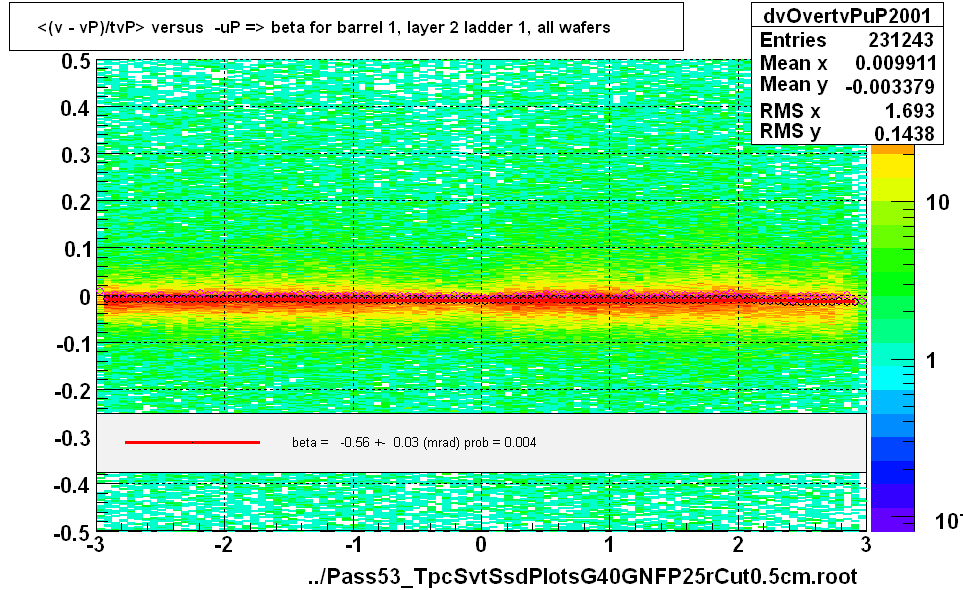This screenshot has width=963, height=590.
Task: Click y-axis label 0.4
Action: (76, 109)
